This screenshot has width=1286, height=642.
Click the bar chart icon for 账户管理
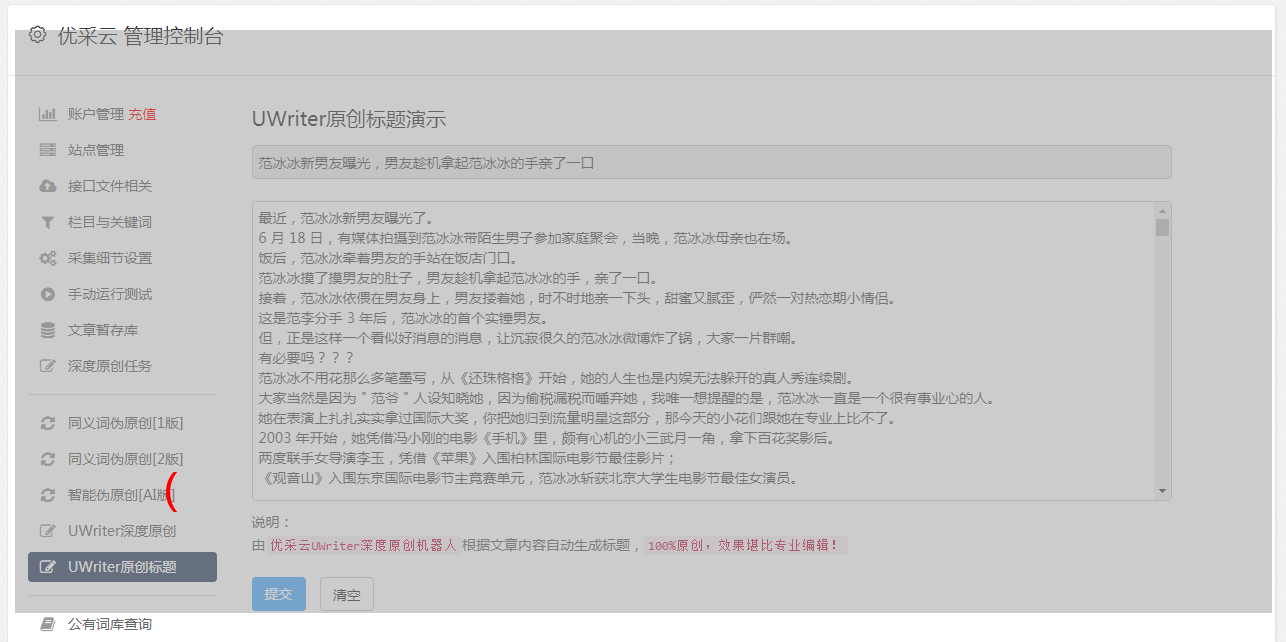click(x=47, y=114)
